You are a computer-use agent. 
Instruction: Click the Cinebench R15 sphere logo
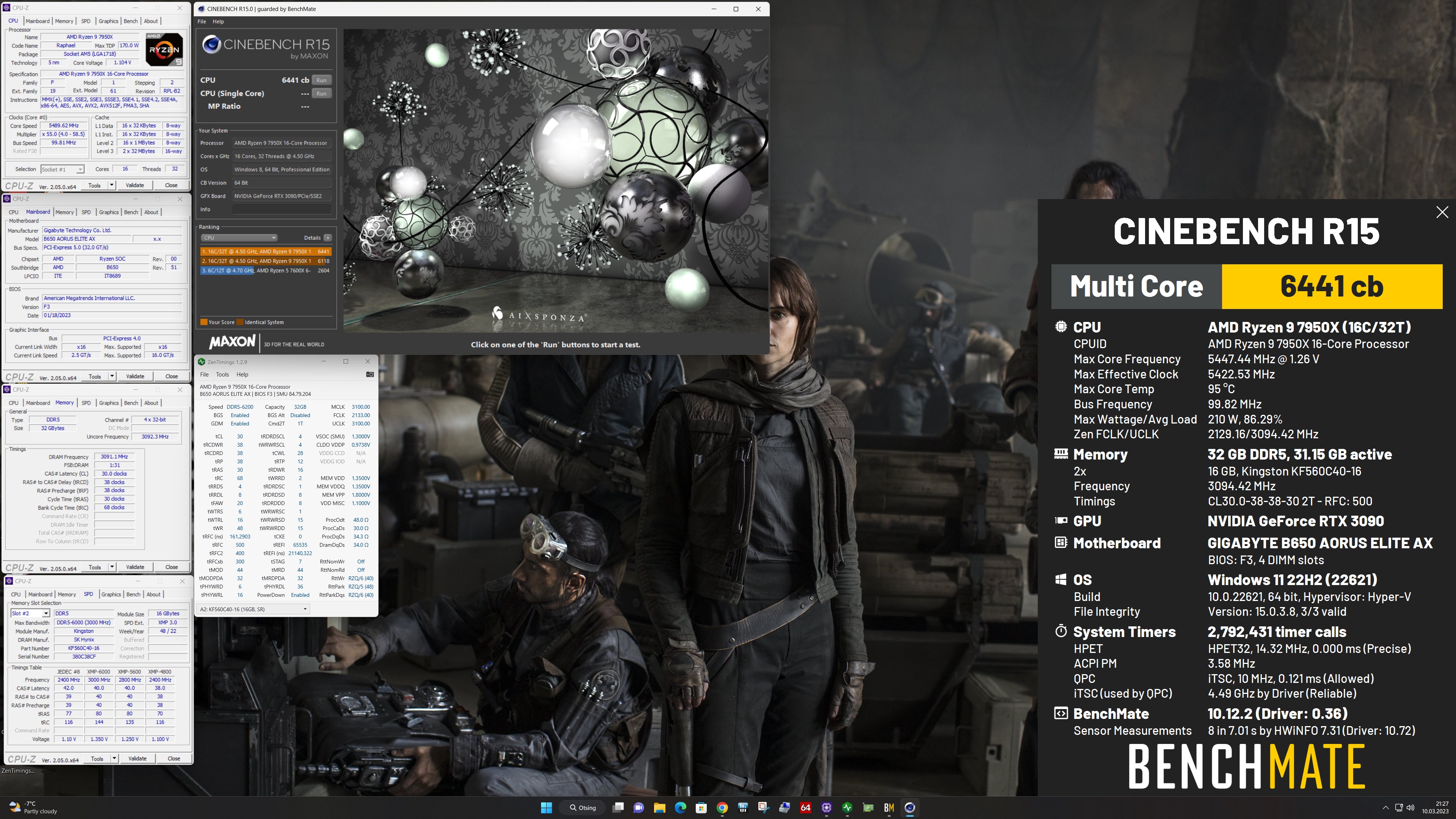click(212, 45)
